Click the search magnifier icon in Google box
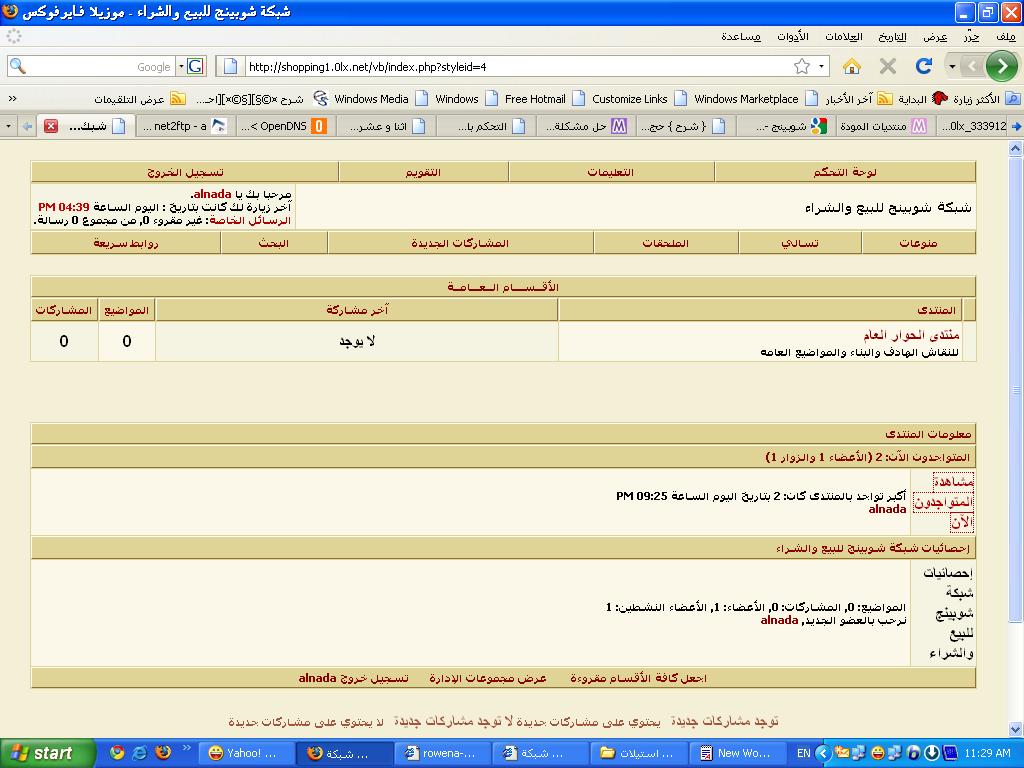This screenshot has height=768, width=1024. click(17, 67)
